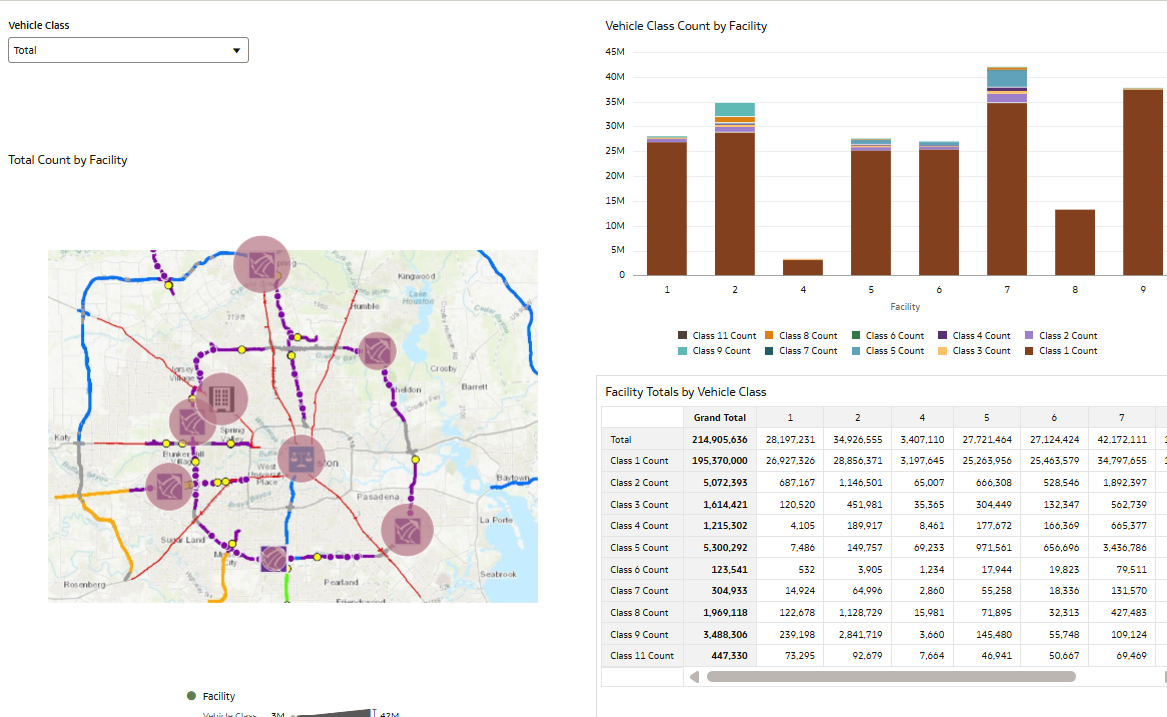
Task: Click the Grand Total column header
Action: (720, 418)
